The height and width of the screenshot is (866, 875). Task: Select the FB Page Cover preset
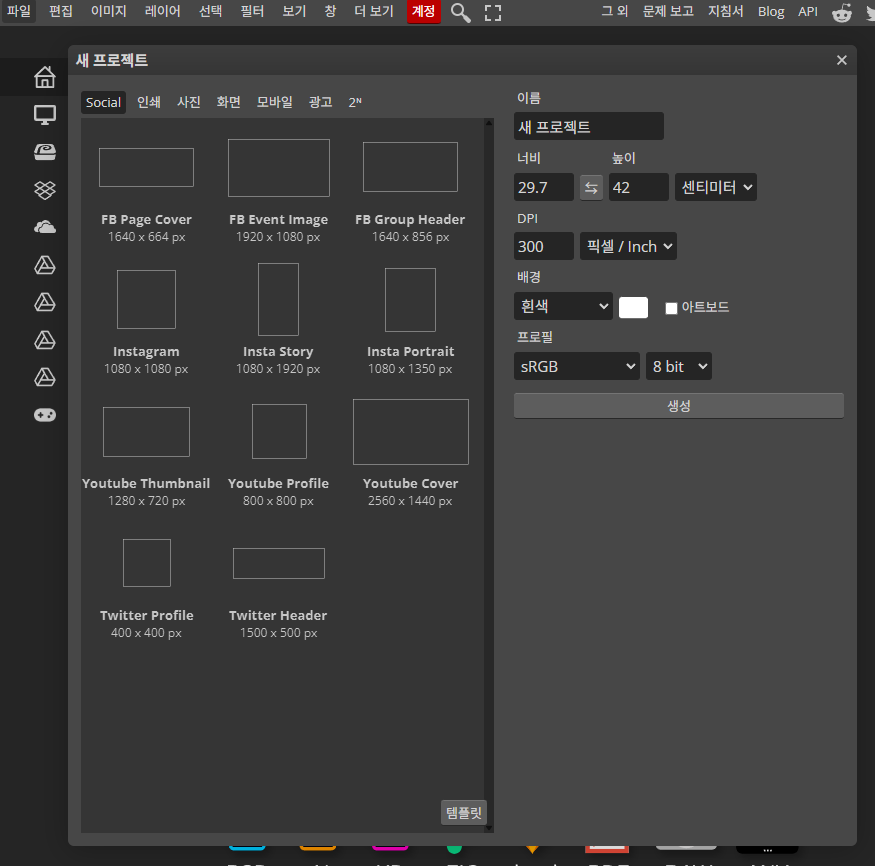[146, 191]
